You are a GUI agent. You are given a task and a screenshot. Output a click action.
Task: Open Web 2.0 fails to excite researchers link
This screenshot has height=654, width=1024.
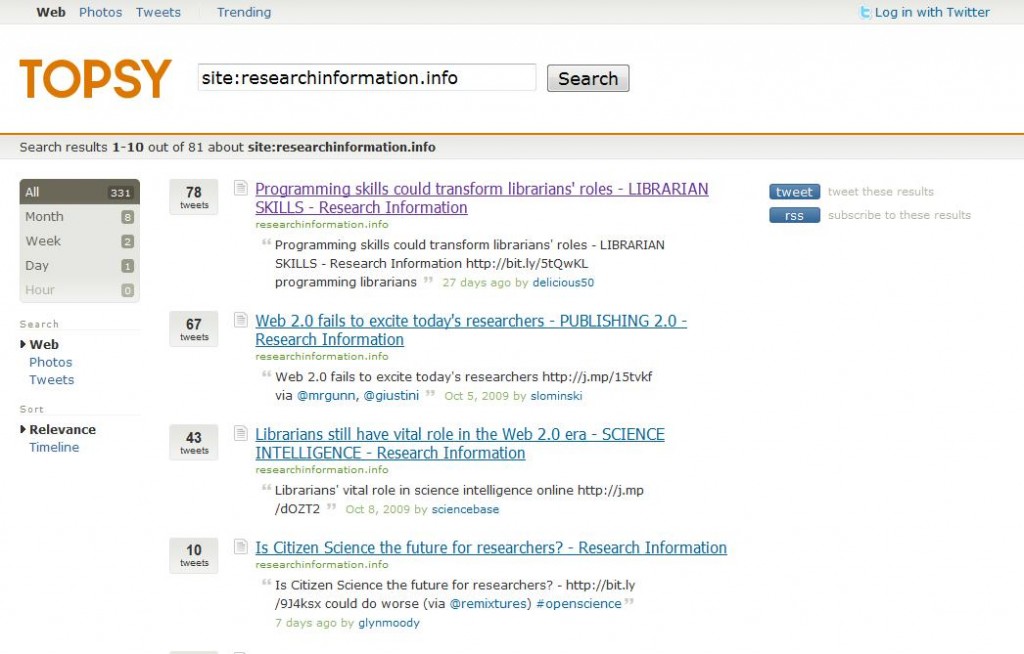(x=471, y=330)
